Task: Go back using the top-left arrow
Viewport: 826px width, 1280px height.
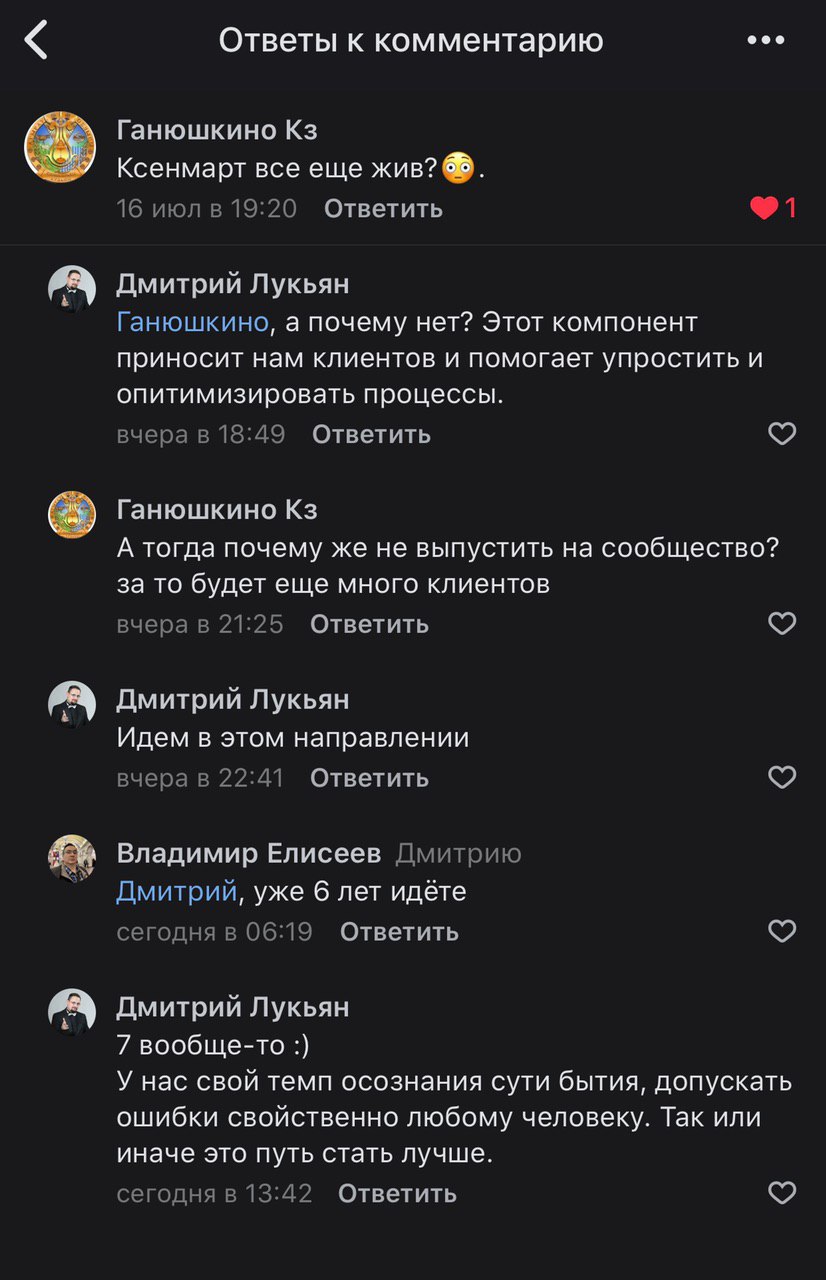Action: [x=37, y=41]
